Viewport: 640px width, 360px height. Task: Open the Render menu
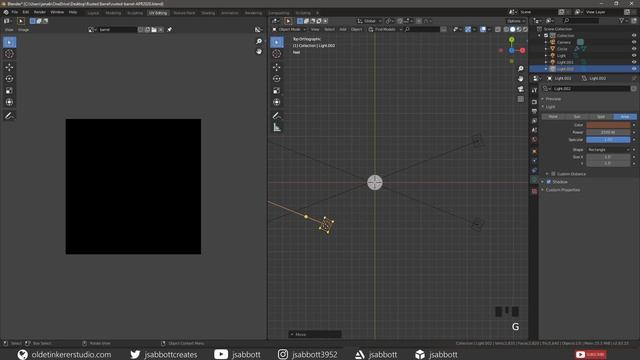point(40,12)
